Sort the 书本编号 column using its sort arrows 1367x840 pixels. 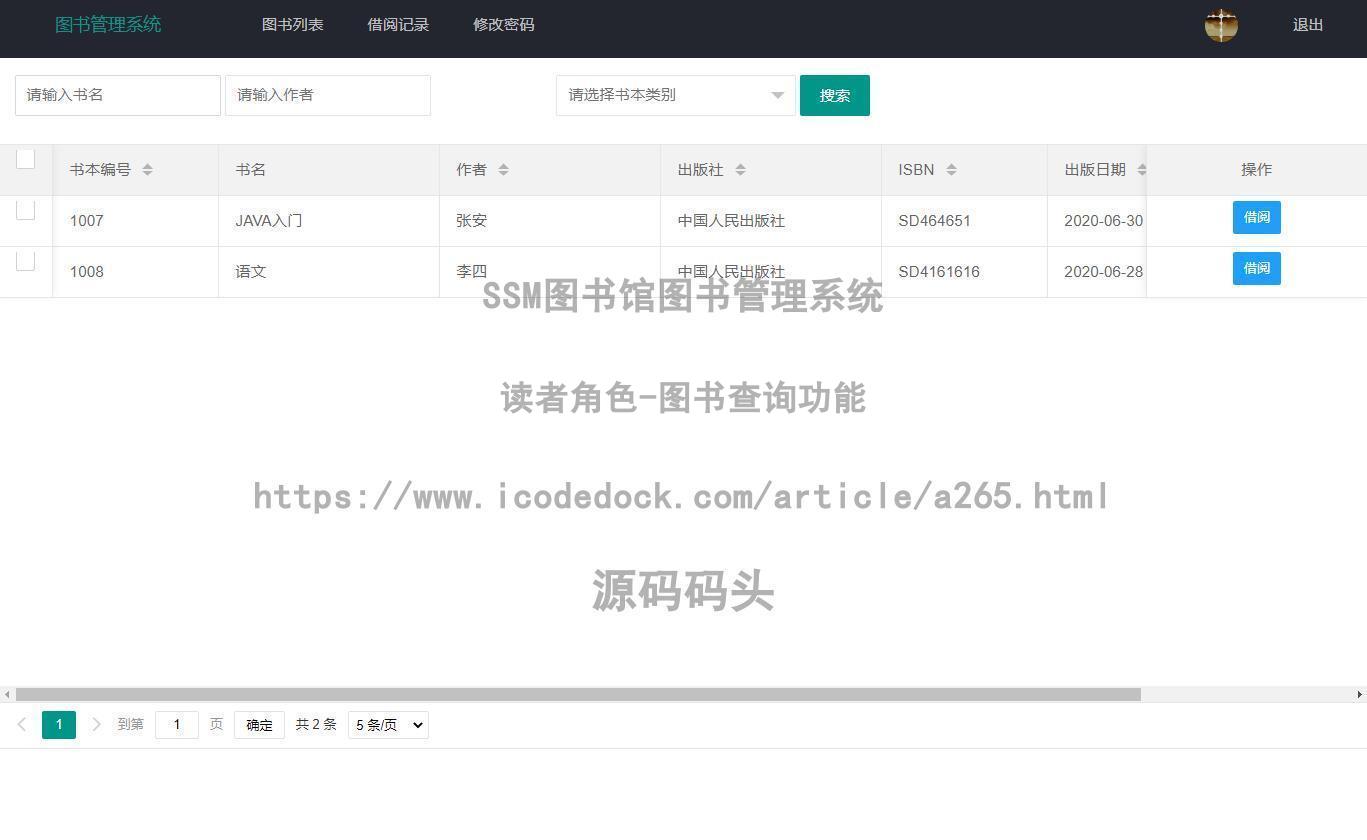click(147, 169)
